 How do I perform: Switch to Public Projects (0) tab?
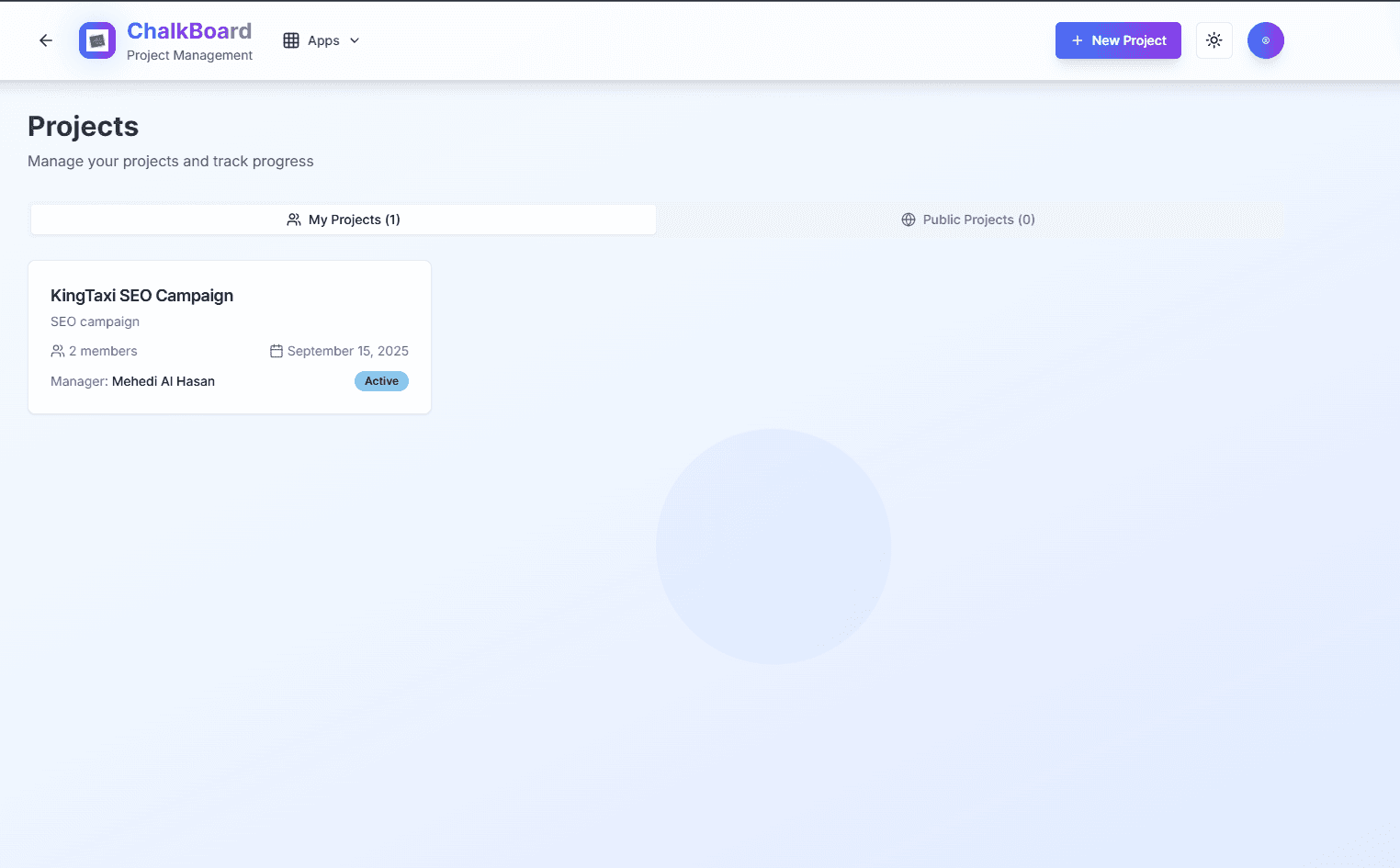968,220
